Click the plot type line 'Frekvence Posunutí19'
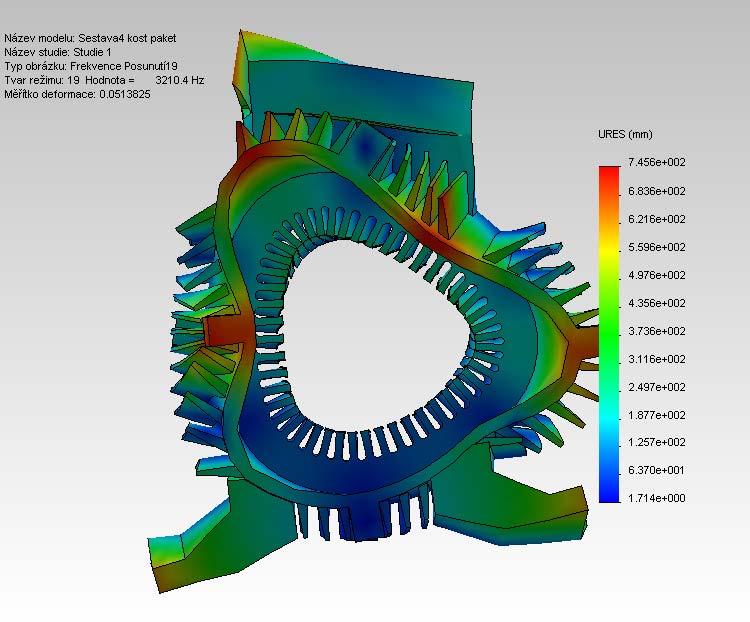The image size is (750, 622). 123,66
